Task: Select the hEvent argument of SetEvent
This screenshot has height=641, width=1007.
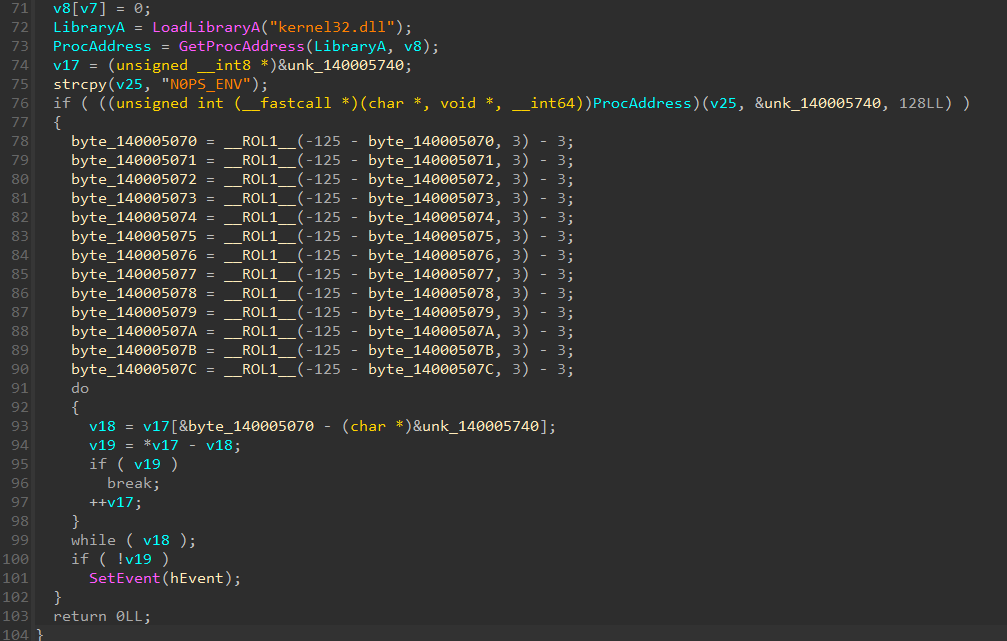Action: coord(197,578)
